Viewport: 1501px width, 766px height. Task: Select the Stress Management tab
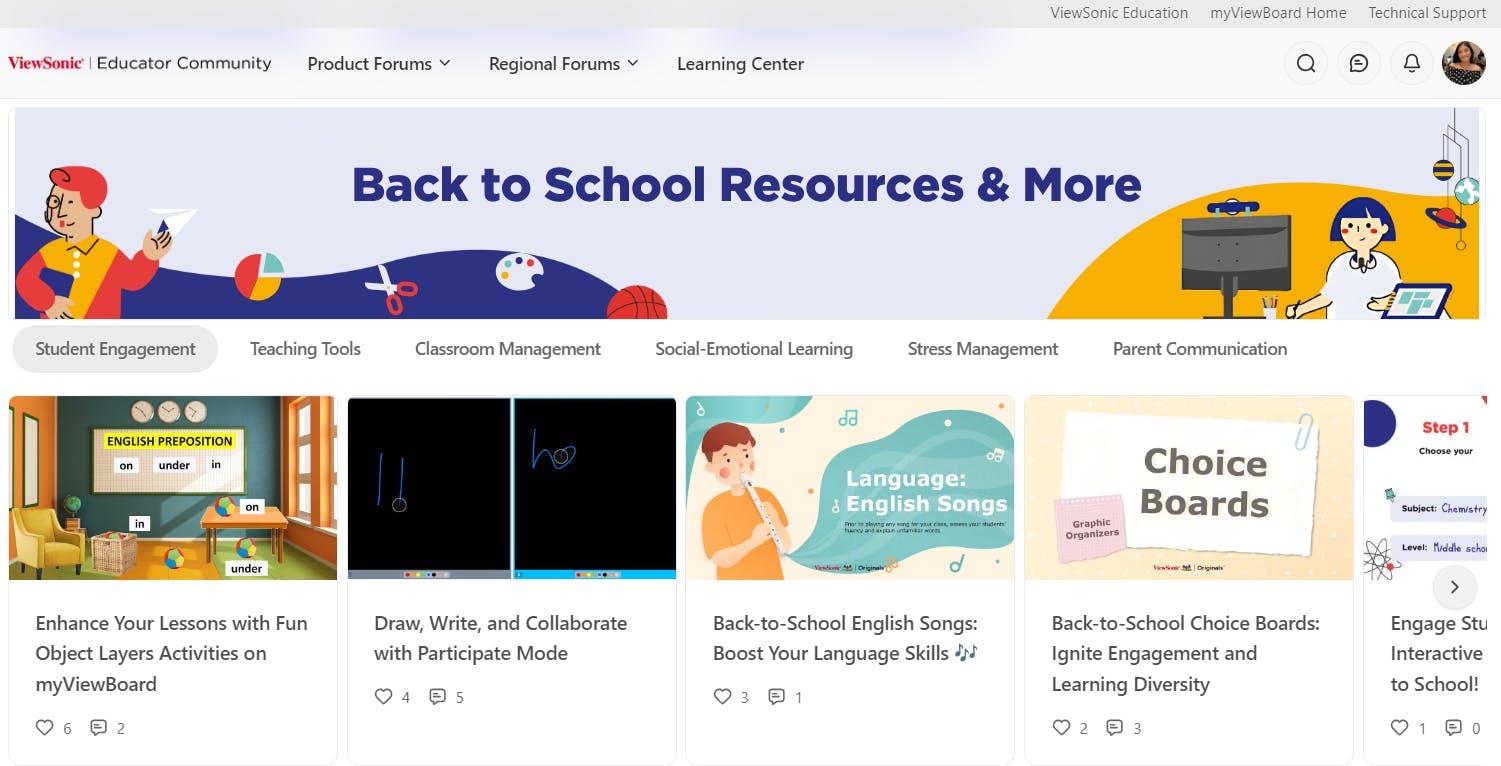983,349
